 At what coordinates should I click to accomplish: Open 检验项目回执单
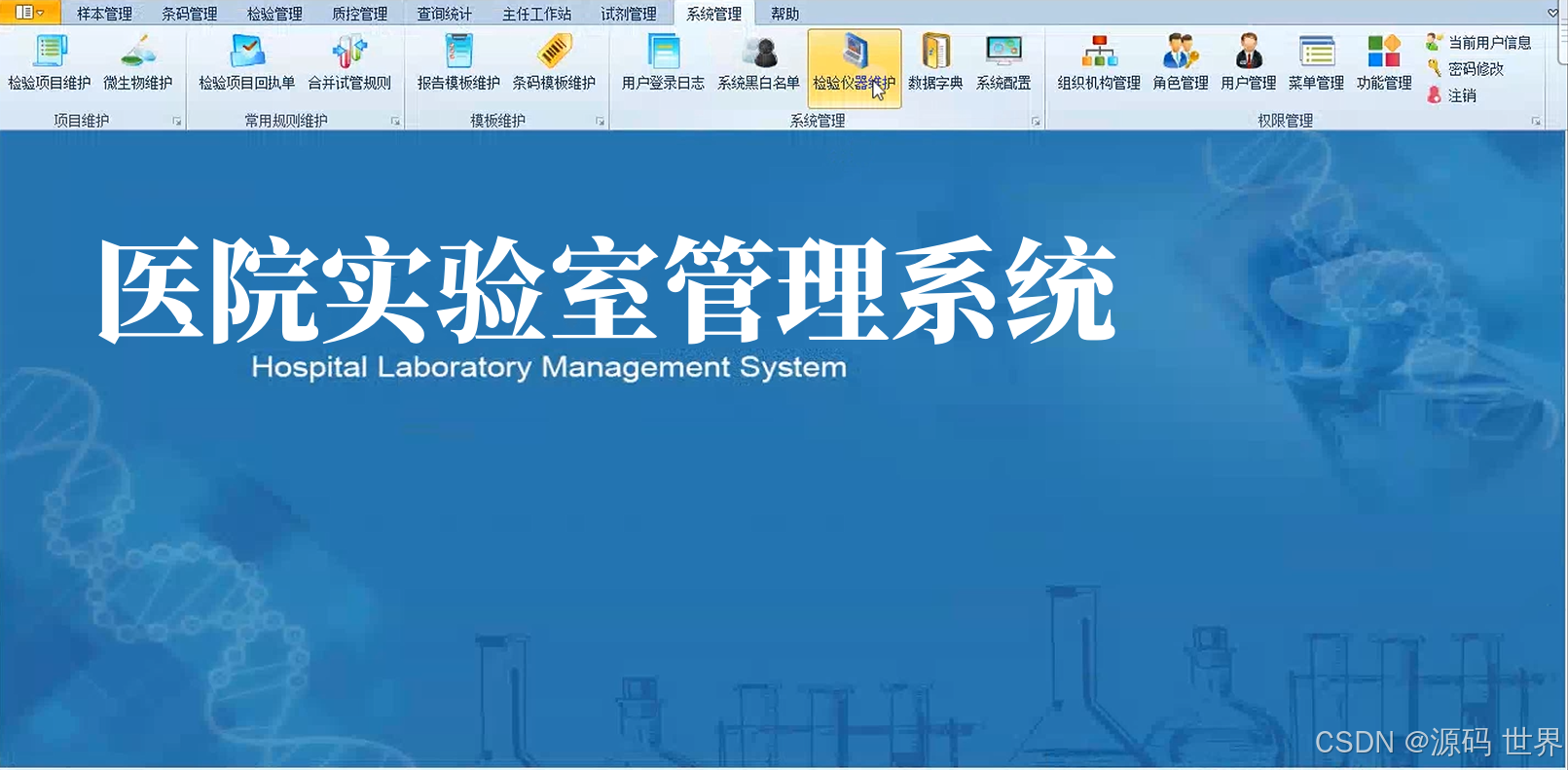(247, 64)
